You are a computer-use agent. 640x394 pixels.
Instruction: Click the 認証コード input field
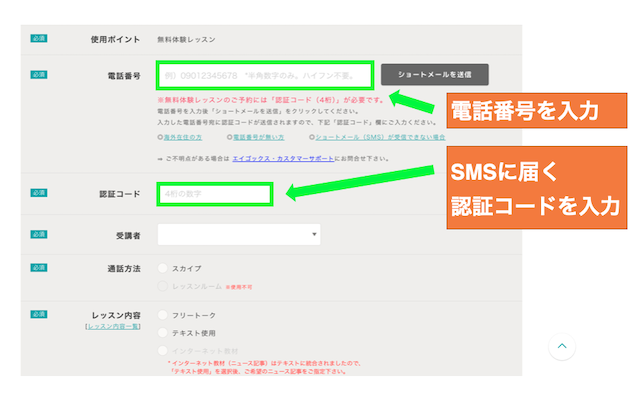pyautogui.click(x=215, y=194)
